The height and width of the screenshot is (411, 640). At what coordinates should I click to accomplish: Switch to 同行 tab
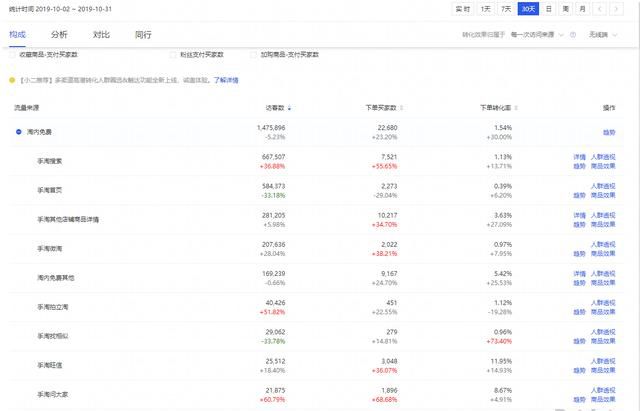point(143,34)
